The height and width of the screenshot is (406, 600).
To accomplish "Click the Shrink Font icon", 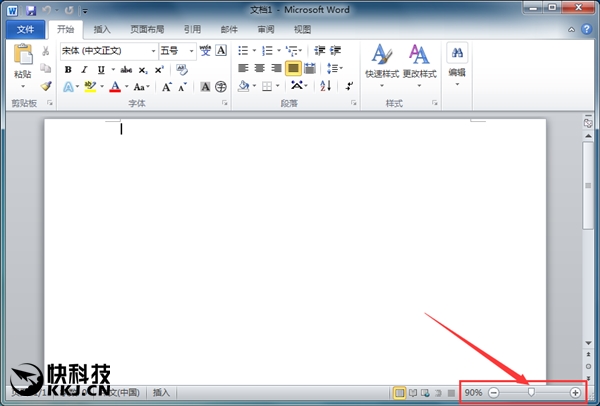I will 183,87.
